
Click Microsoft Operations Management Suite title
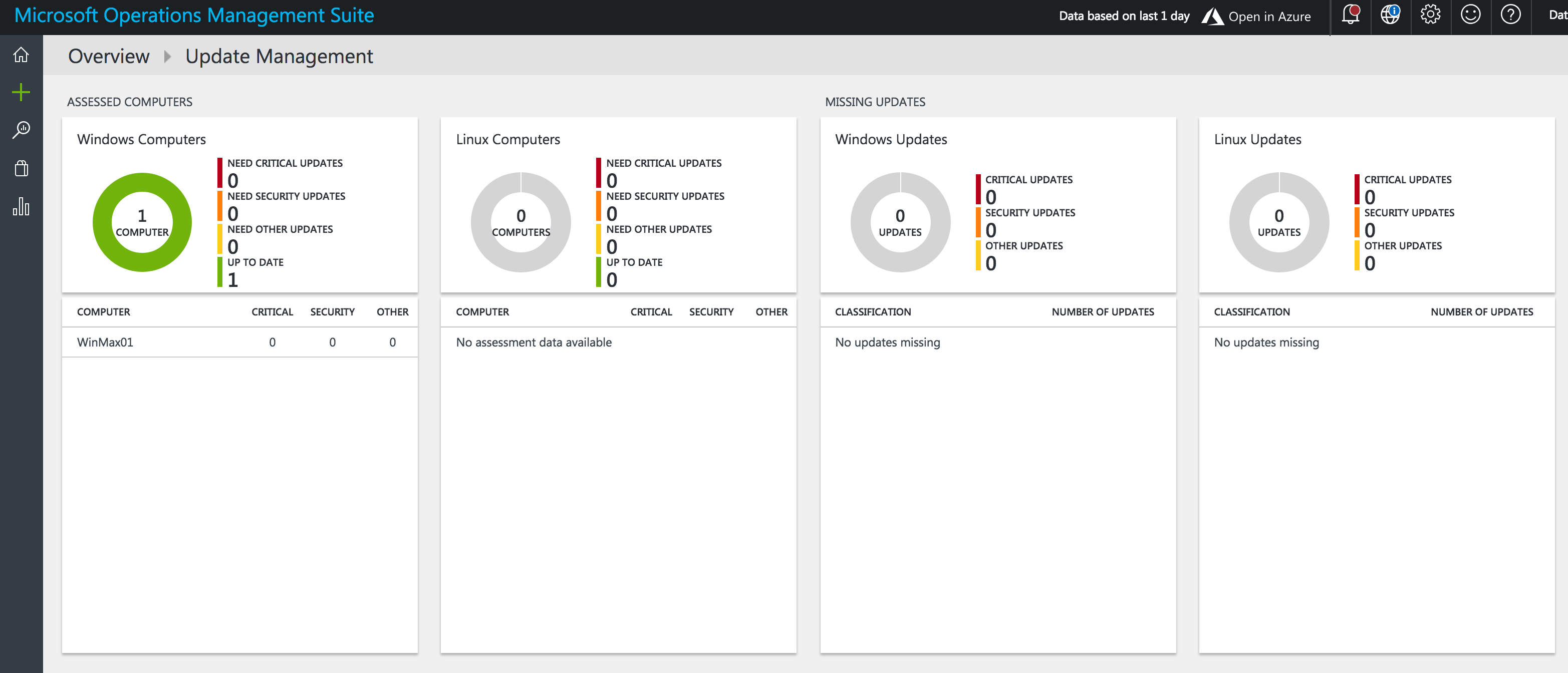pos(194,15)
